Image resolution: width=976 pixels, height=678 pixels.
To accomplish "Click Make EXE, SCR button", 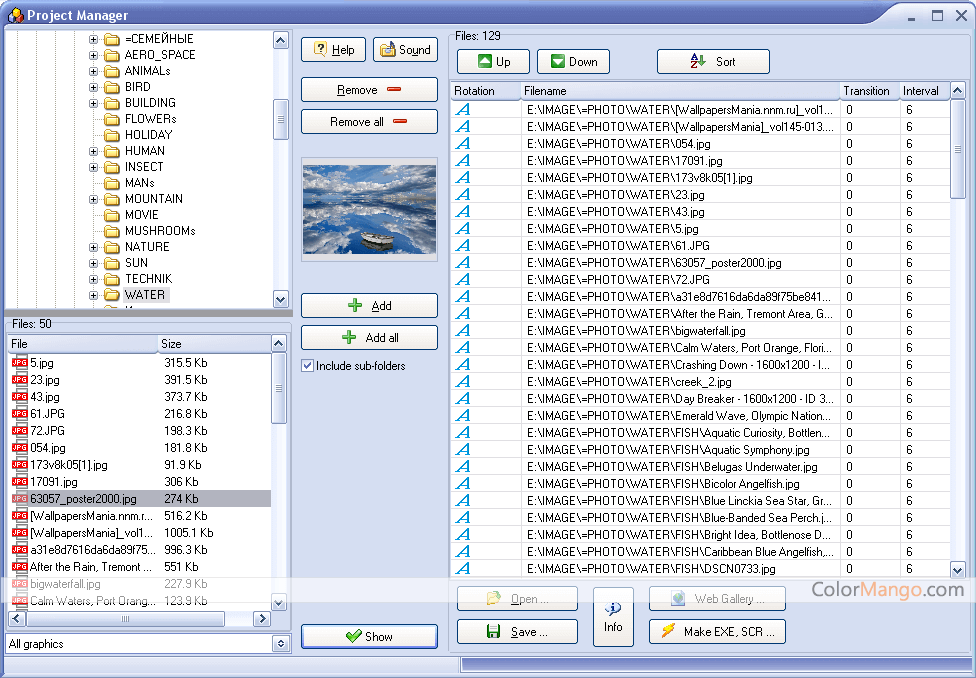I will point(717,631).
